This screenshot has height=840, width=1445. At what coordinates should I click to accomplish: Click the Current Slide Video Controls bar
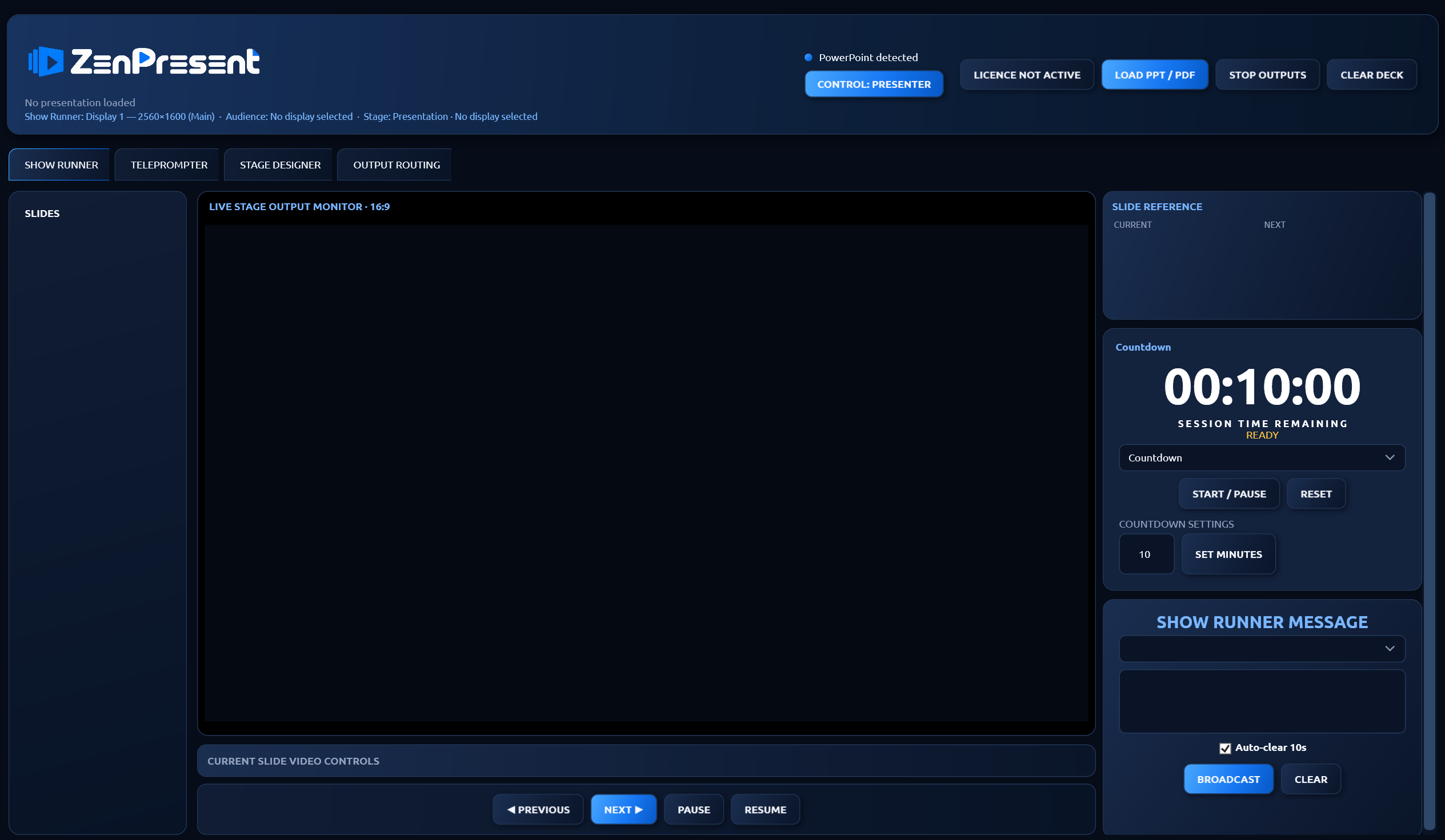[646, 761]
